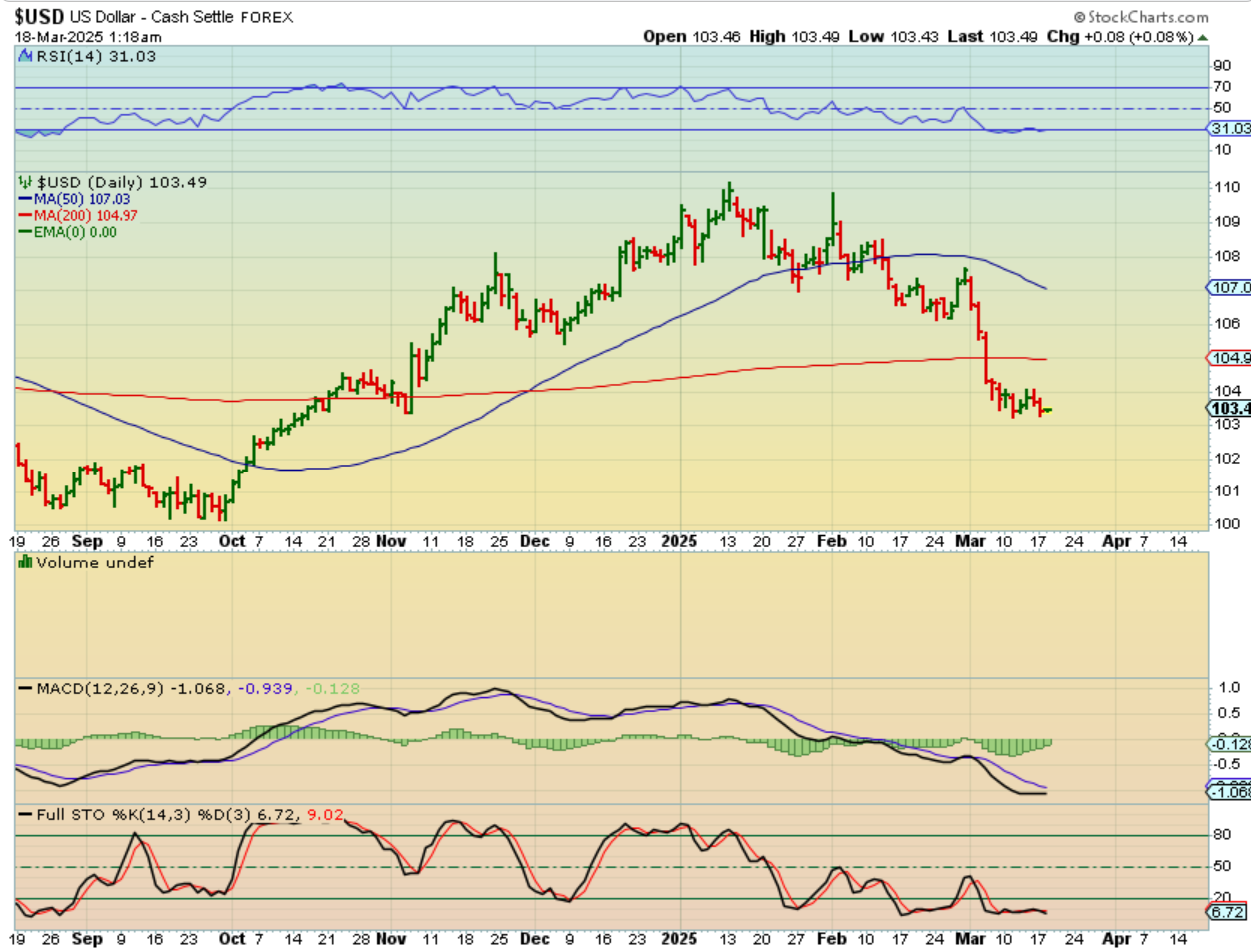Image resolution: width=1251 pixels, height=948 pixels.
Task: Click the MA(50) blue legend entry
Action: point(68,199)
